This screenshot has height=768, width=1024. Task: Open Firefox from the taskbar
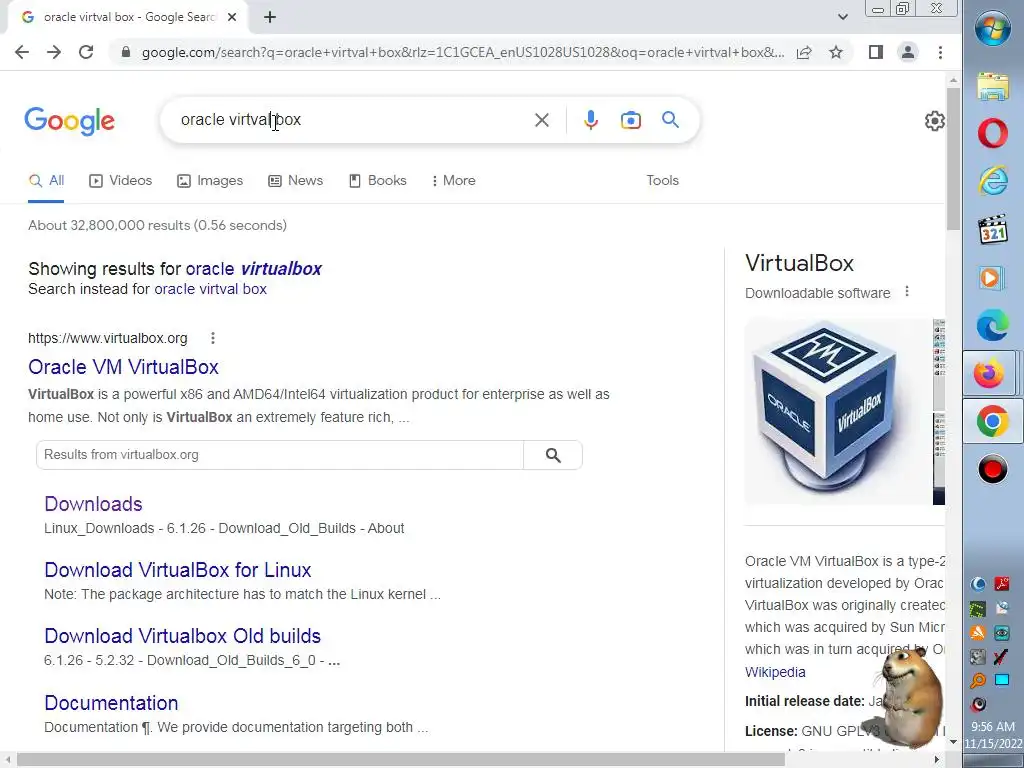[989, 374]
